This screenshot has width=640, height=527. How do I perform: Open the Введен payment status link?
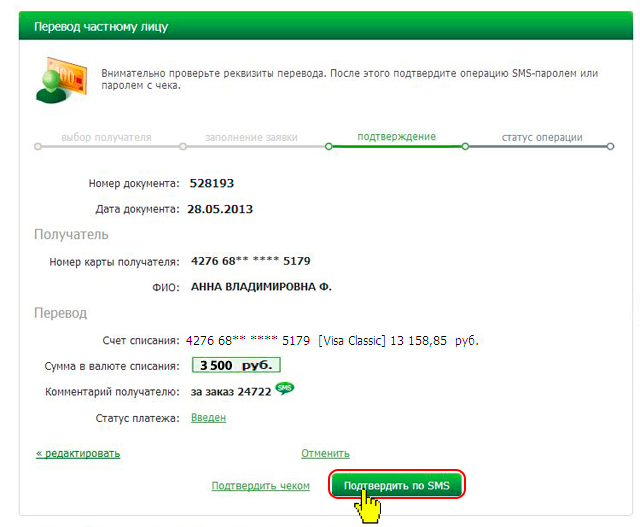(208, 417)
